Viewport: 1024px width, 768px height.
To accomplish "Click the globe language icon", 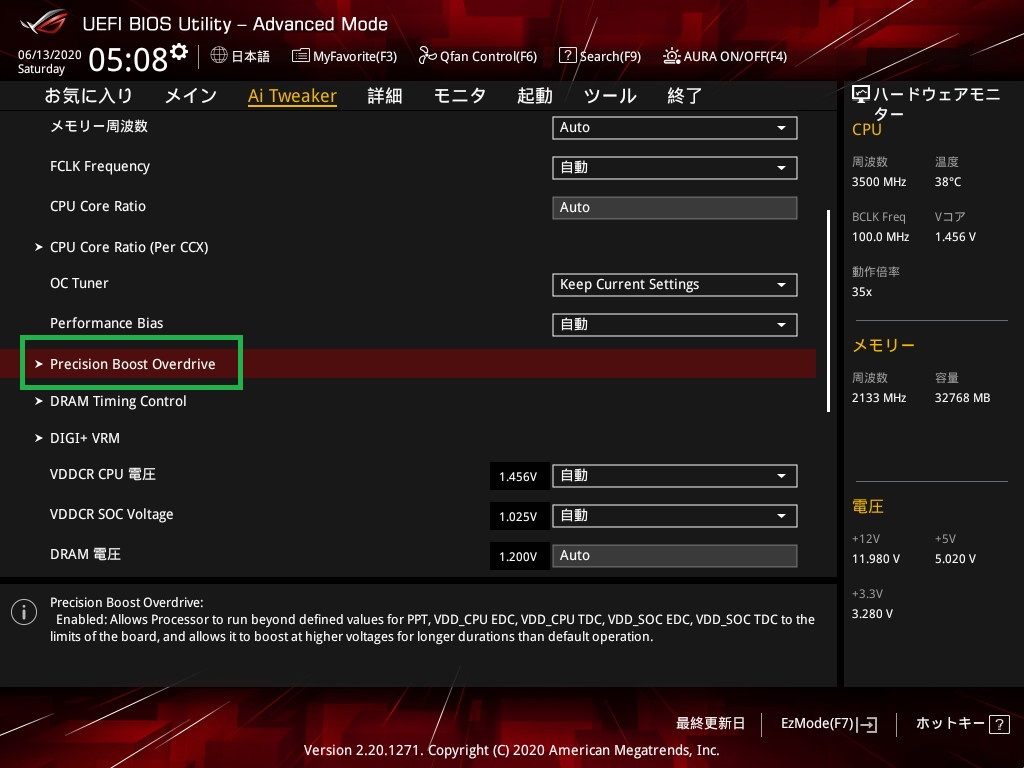I will pos(219,56).
